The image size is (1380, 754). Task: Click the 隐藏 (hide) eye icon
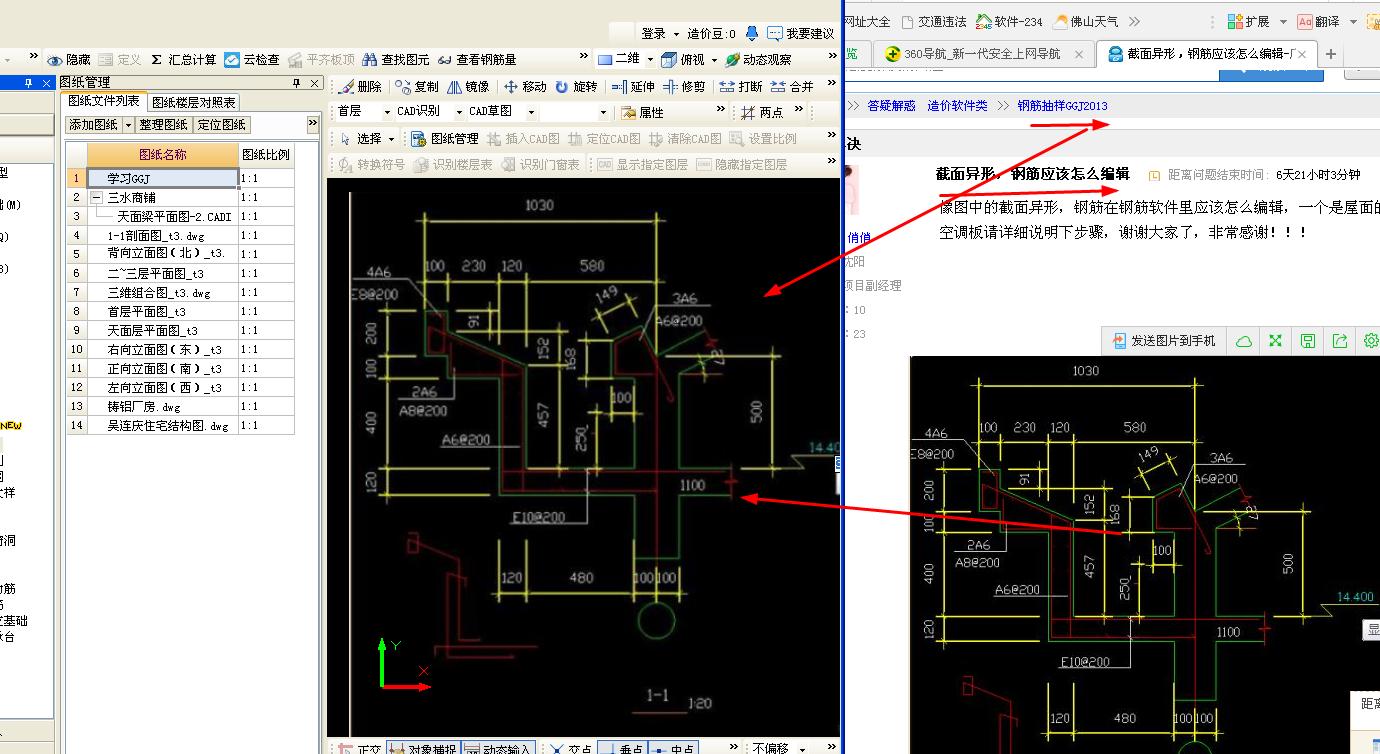(55, 60)
